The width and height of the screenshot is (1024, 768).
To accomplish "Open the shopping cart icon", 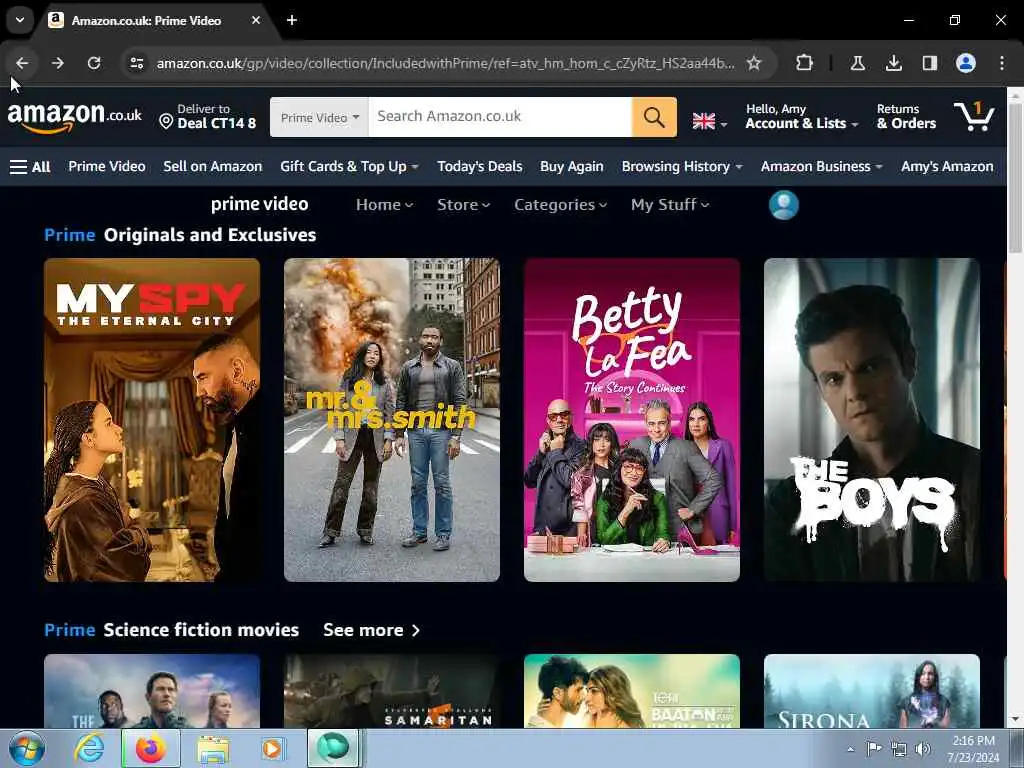I will coord(974,116).
